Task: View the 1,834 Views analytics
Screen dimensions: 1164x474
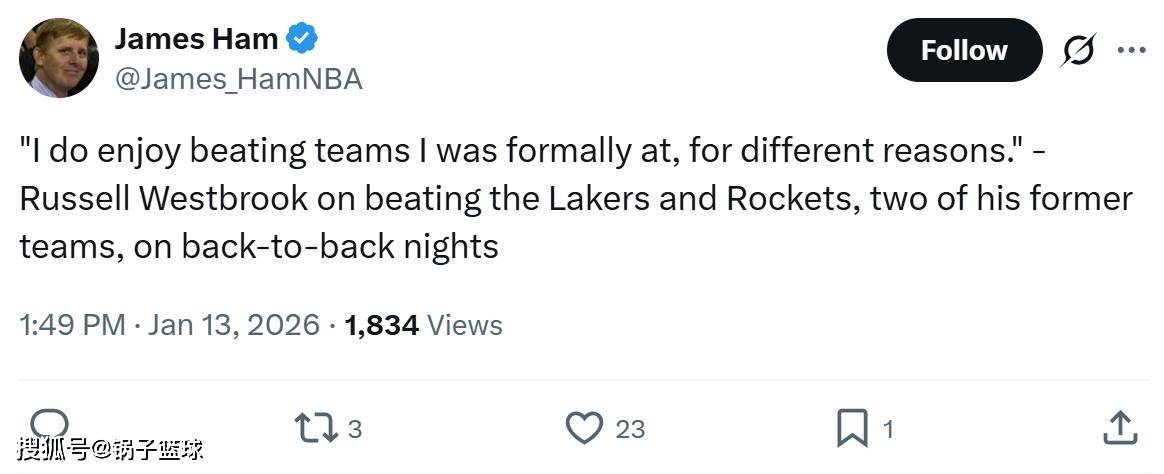Action: [x=423, y=325]
